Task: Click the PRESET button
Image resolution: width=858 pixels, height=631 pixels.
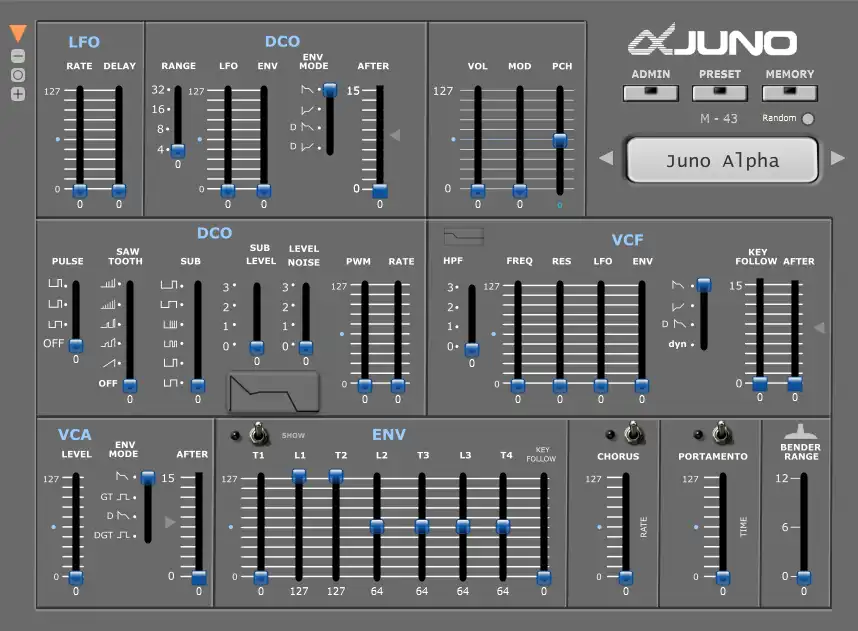Action: [x=720, y=93]
